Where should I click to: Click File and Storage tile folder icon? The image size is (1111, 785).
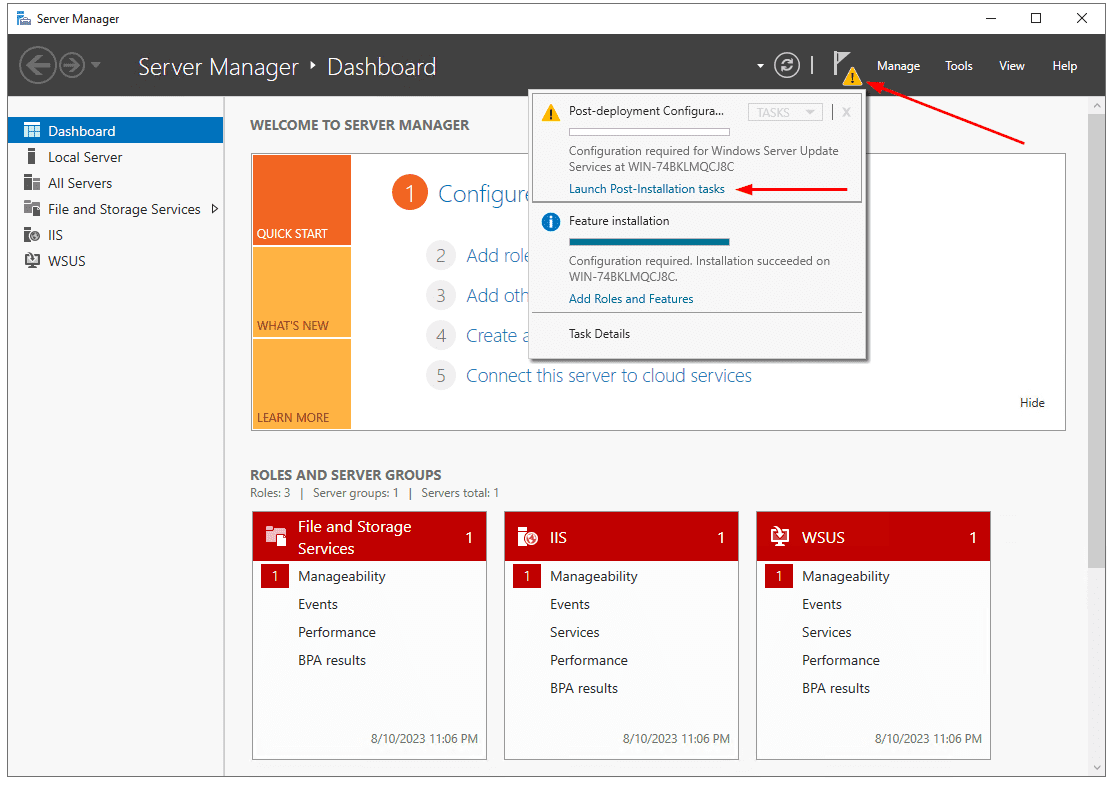[276, 535]
